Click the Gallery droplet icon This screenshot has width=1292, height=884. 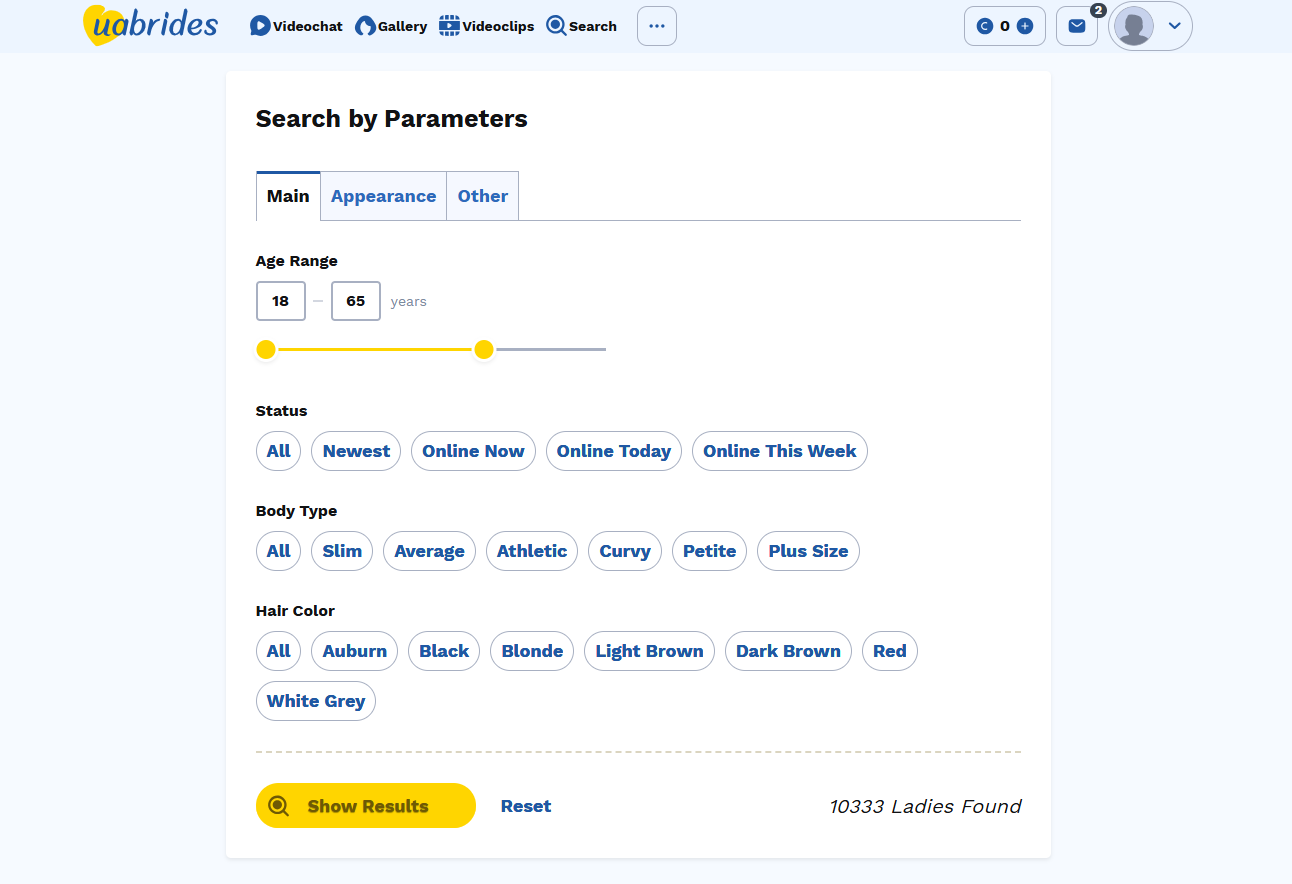[x=362, y=26]
